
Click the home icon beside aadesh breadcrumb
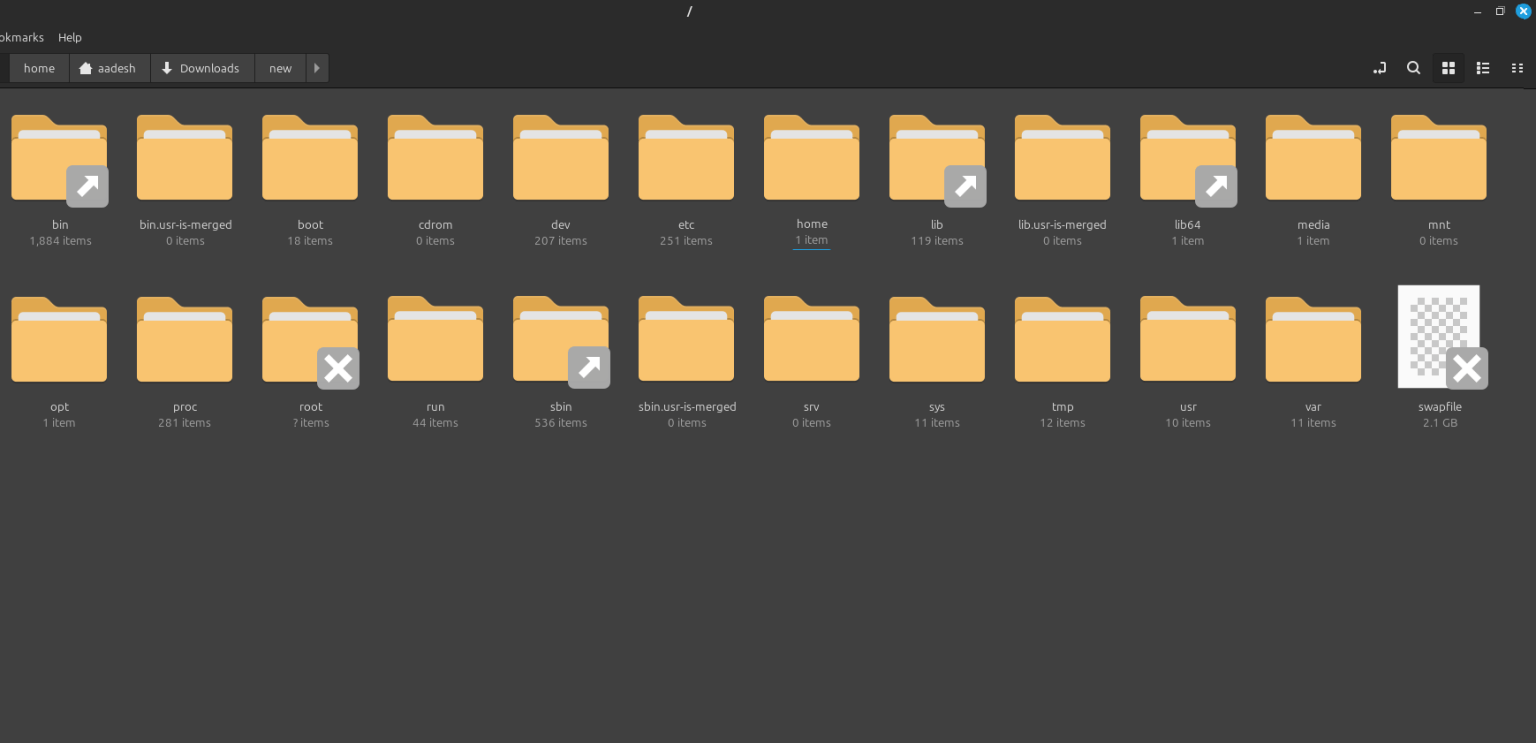tap(85, 68)
